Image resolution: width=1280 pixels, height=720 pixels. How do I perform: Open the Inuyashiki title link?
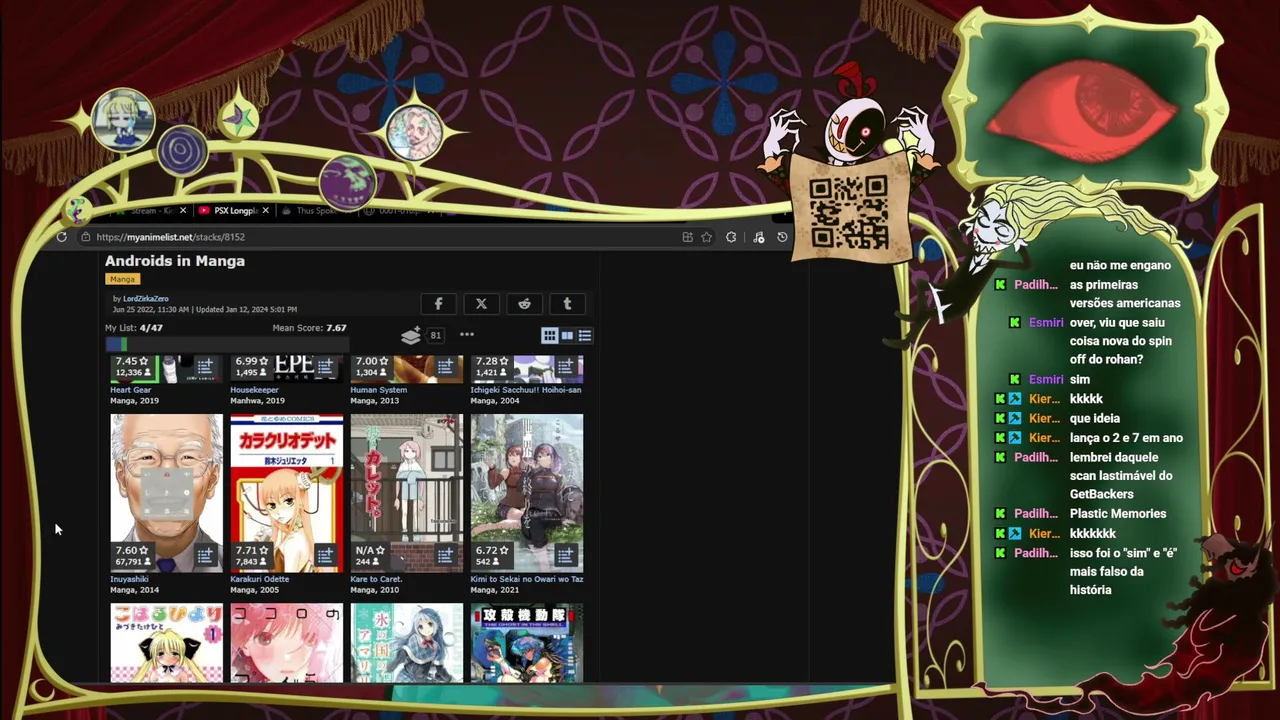tap(129, 579)
